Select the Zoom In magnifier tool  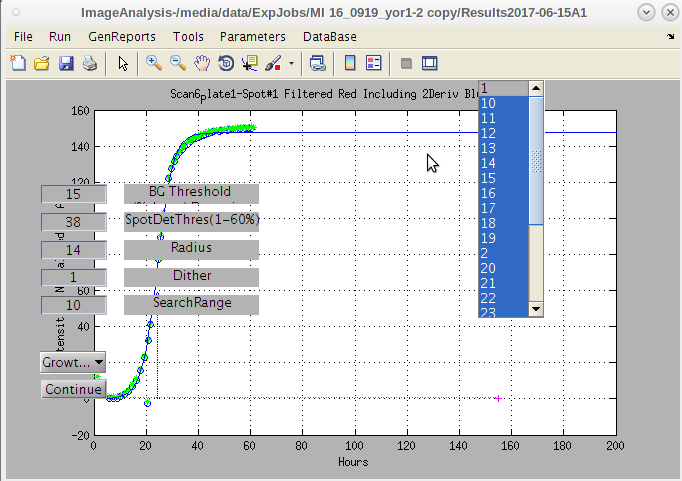click(x=154, y=63)
